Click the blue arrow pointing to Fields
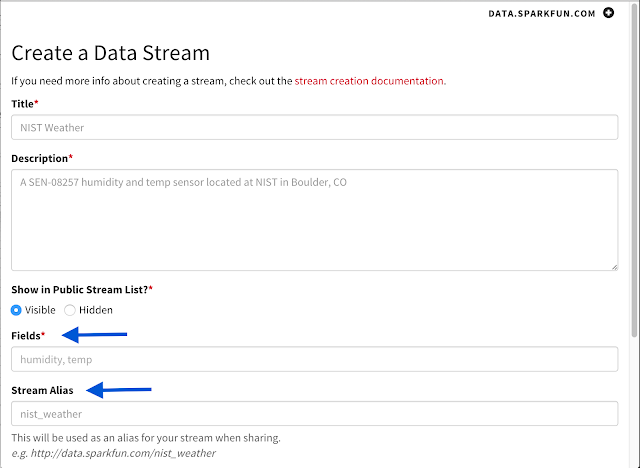The height and width of the screenshot is (468, 640). 94,335
